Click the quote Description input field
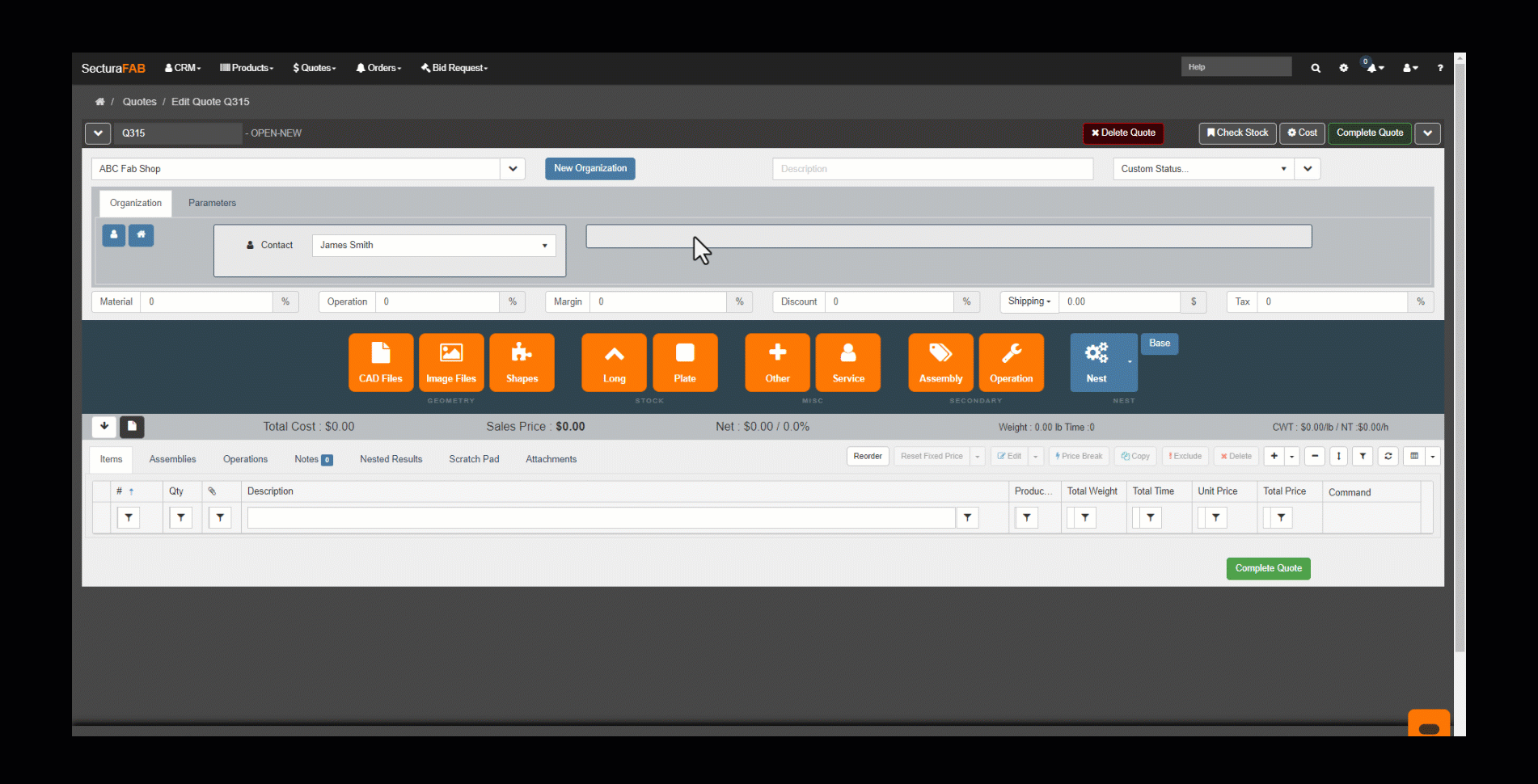 point(932,169)
